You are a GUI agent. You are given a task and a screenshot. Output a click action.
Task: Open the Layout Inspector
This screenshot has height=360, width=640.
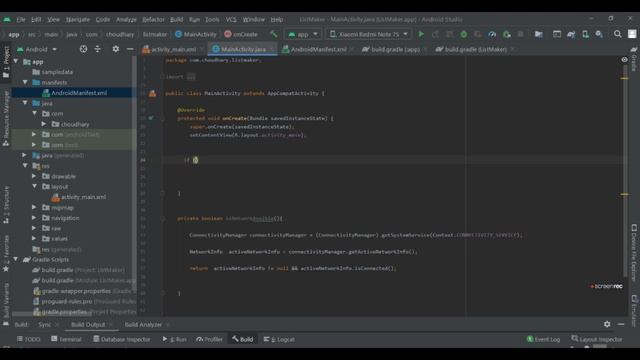[597, 339]
